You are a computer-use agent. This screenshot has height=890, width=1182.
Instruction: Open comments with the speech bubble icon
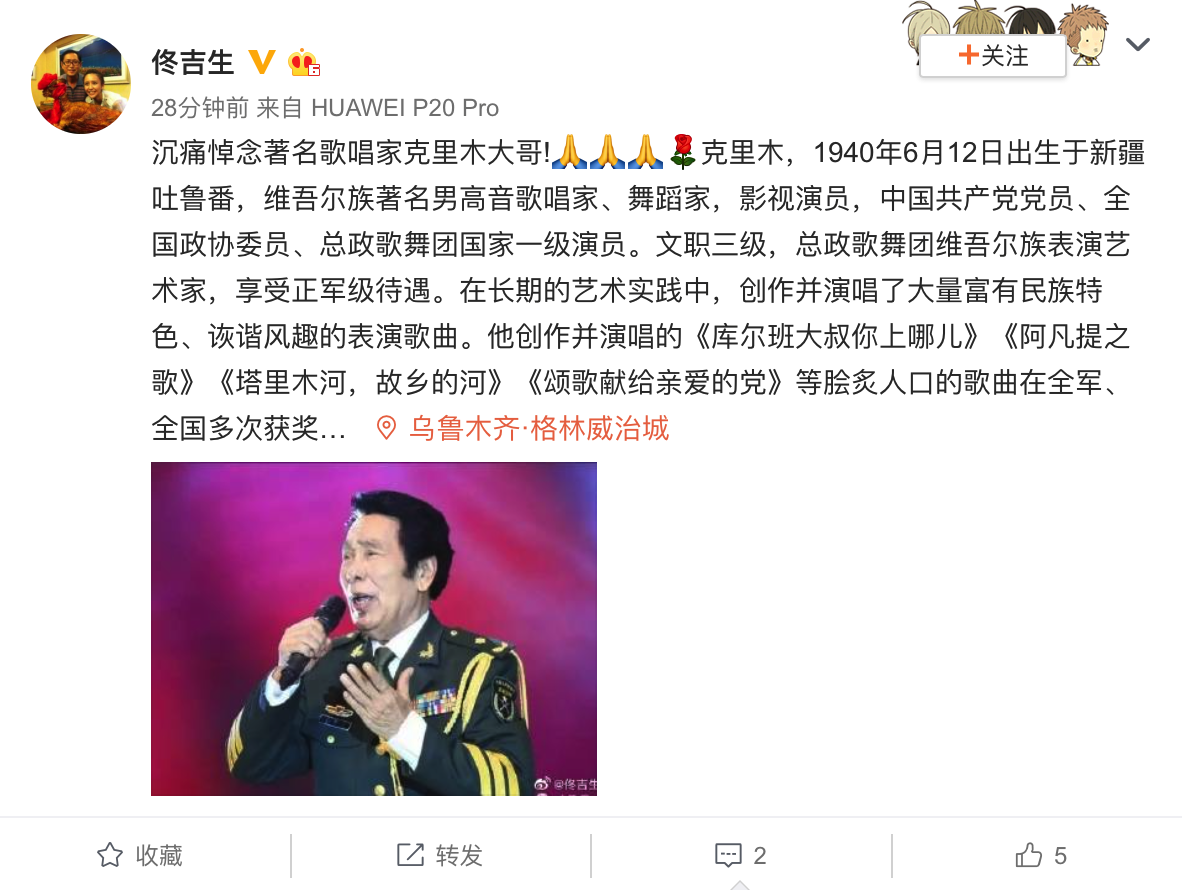[728, 855]
